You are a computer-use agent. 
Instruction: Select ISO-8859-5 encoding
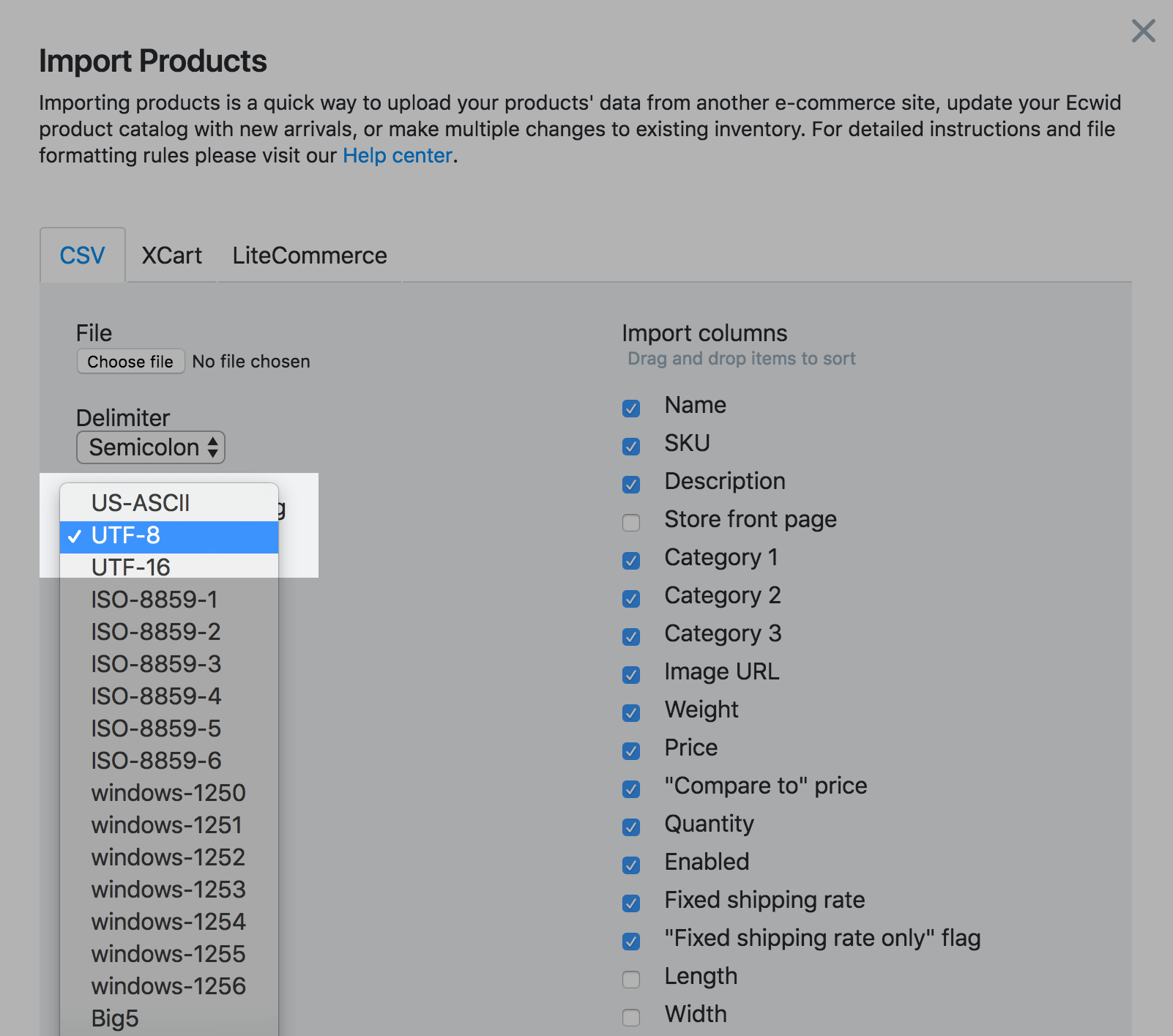[155, 728]
